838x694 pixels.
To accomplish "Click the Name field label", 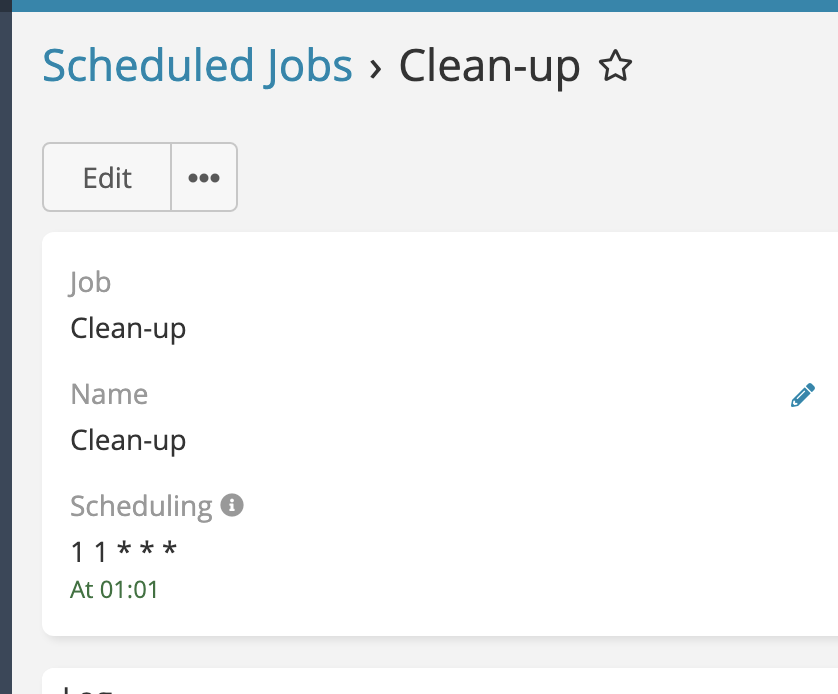I will (x=109, y=394).
